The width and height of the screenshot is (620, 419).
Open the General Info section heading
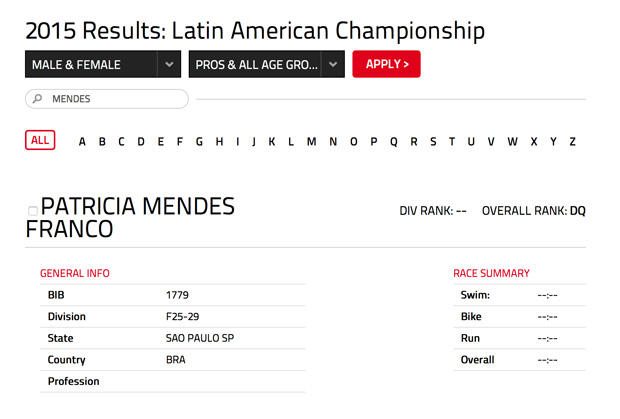coord(75,273)
